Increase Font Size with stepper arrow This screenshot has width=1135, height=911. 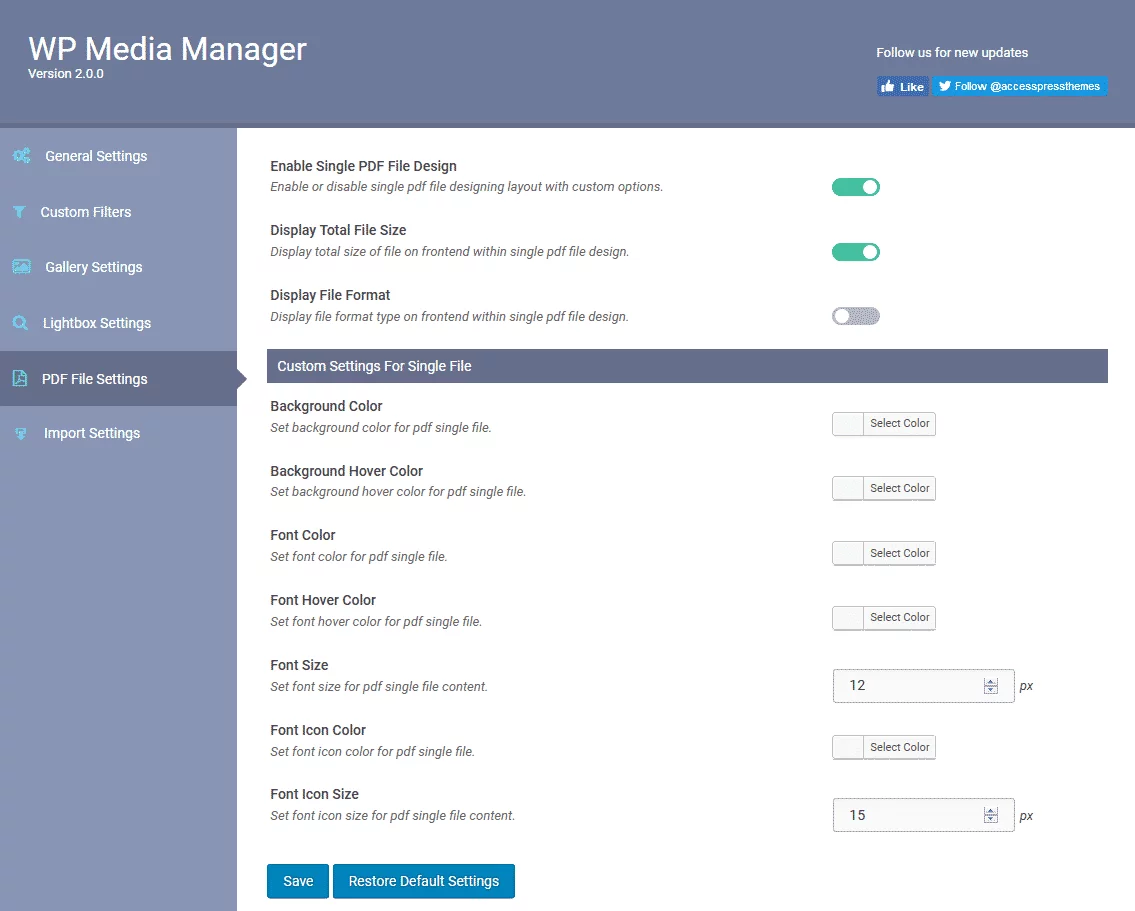(991, 682)
